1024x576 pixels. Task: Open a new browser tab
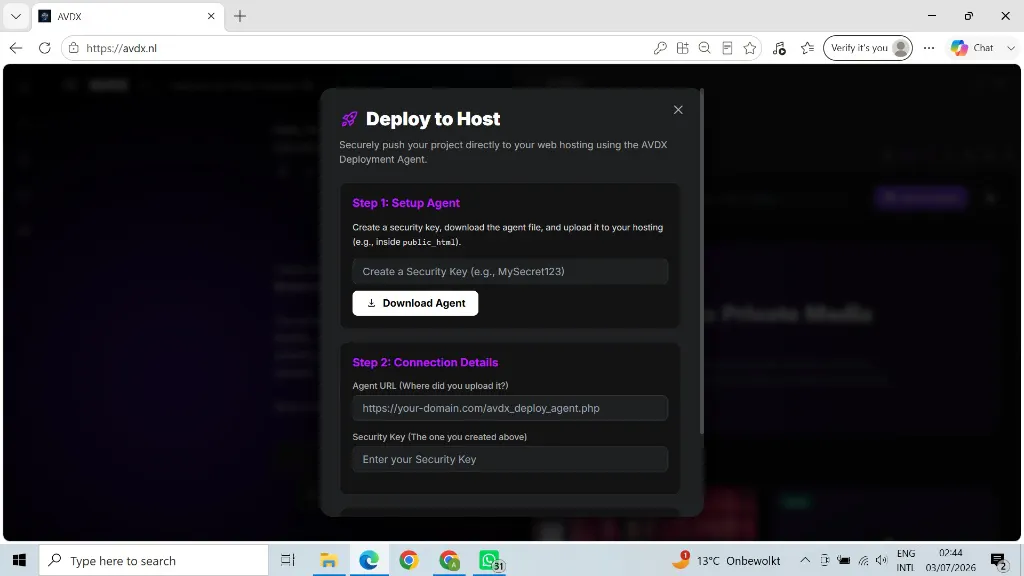240,16
